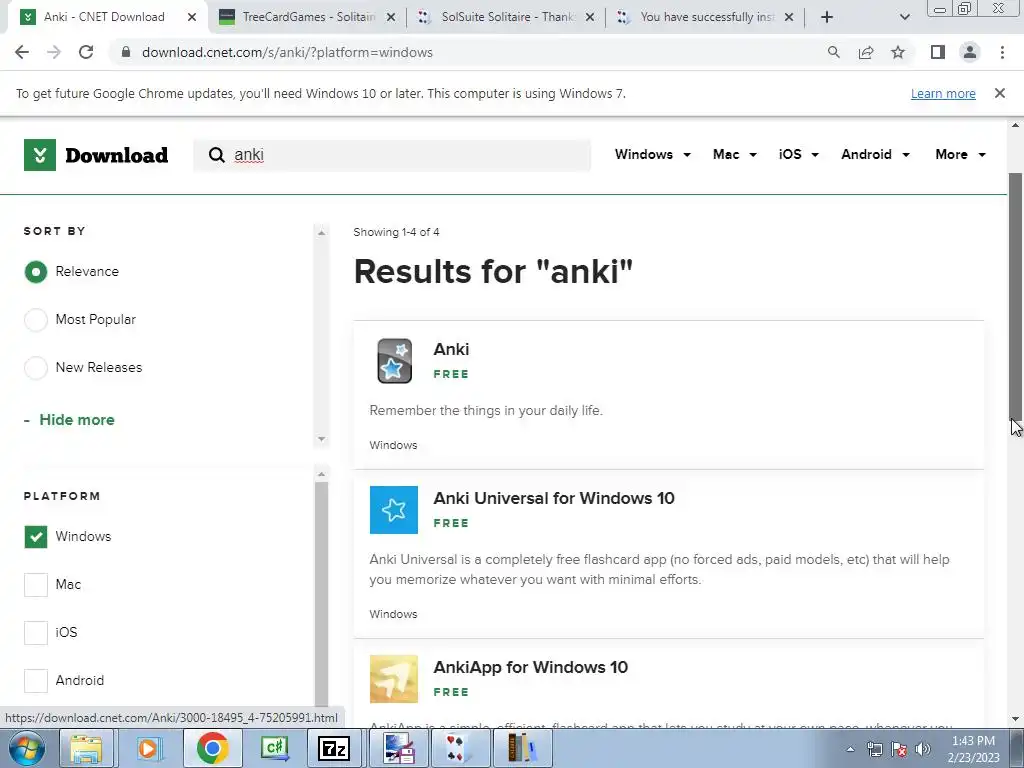
Task: Click platform filter panel scrollbar
Action: pyautogui.click(x=321, y=592)
